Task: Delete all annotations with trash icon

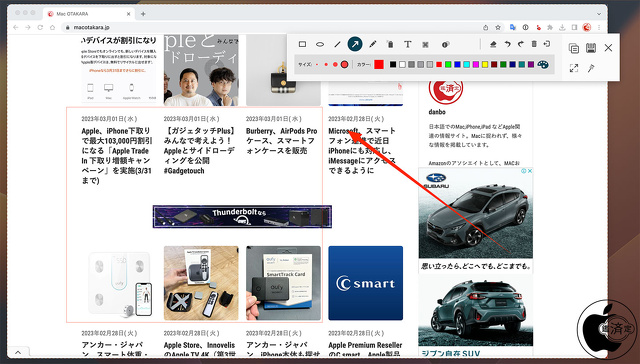Action: coord(534,44)
